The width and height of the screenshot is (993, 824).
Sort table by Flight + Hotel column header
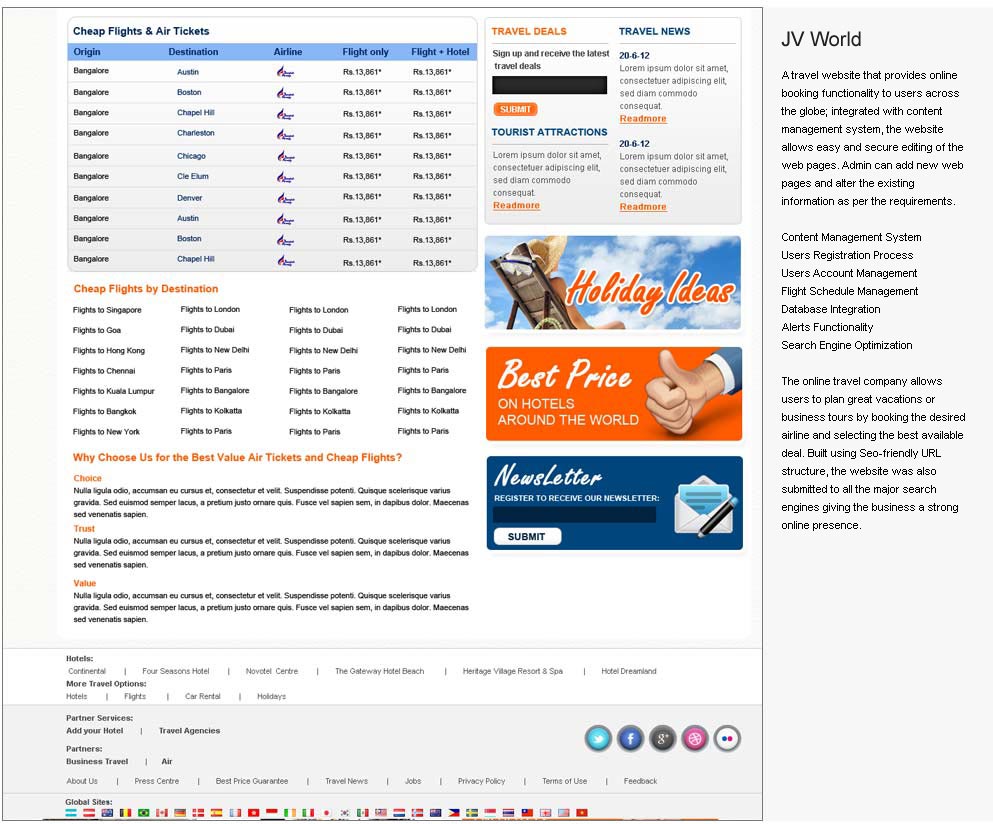pos(440,52)
